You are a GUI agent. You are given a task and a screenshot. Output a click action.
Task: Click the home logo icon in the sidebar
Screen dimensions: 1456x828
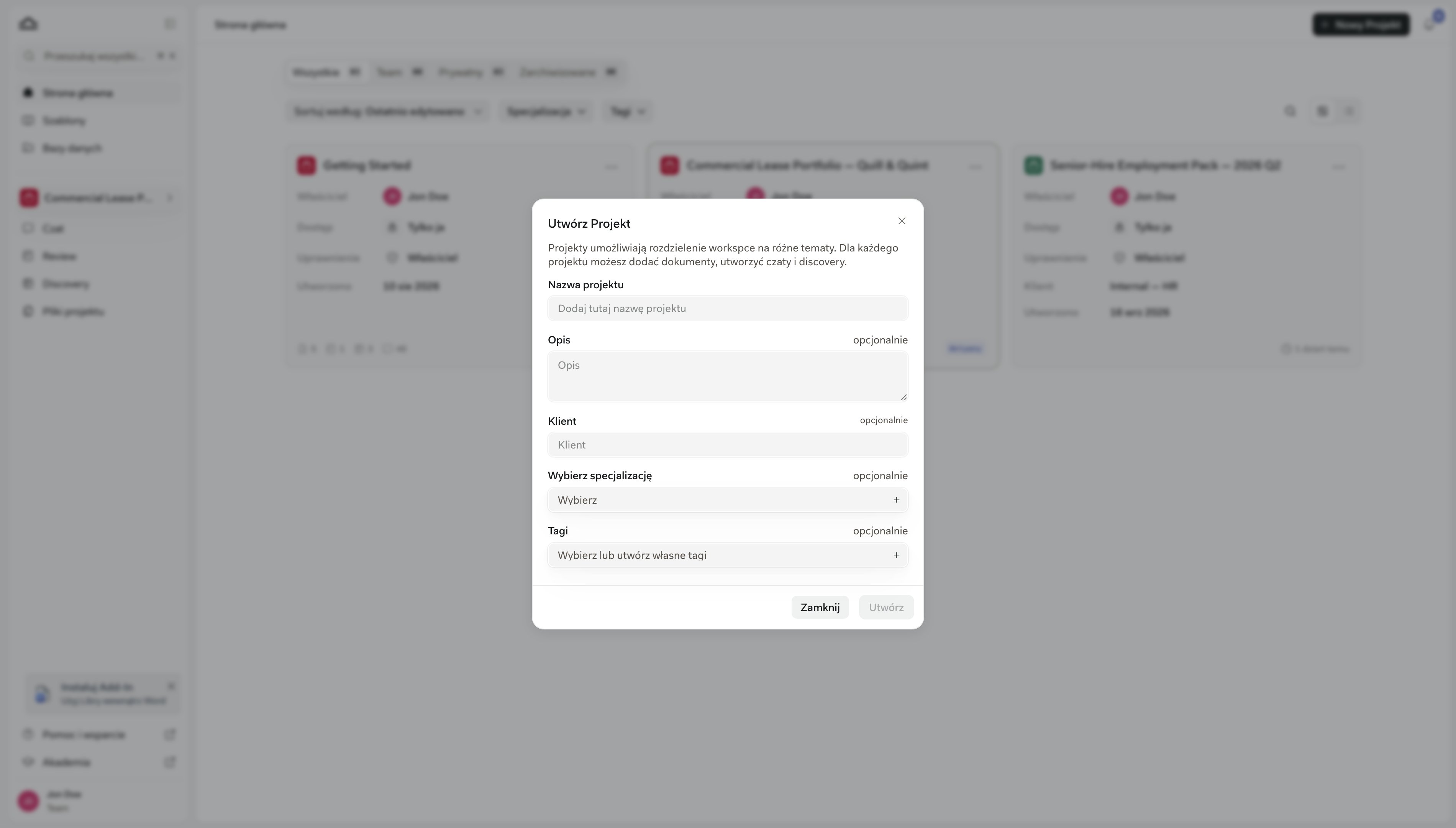click(28, 24)
